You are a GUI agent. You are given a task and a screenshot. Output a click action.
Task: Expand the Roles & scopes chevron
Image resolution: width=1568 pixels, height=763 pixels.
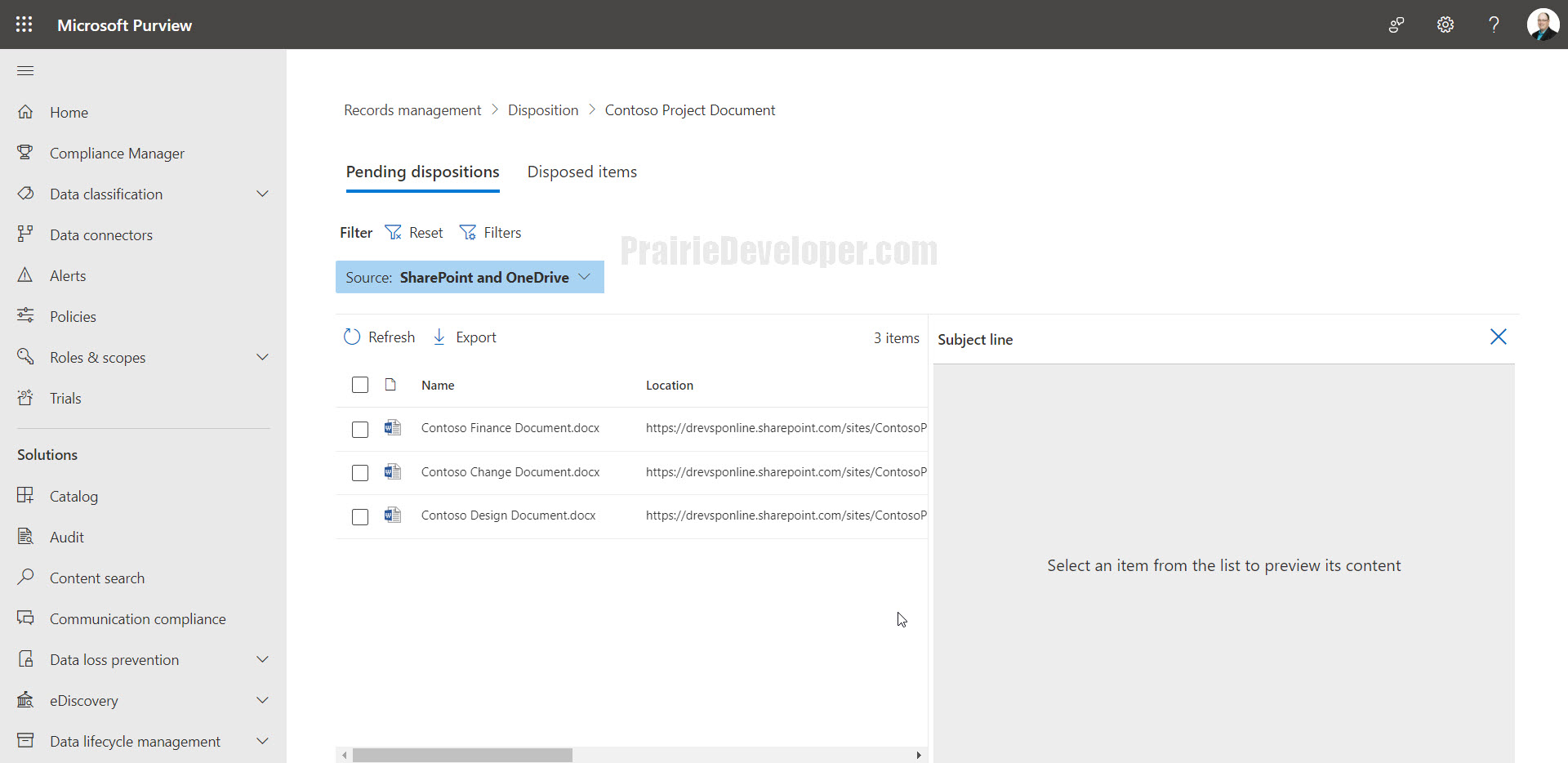262,357
